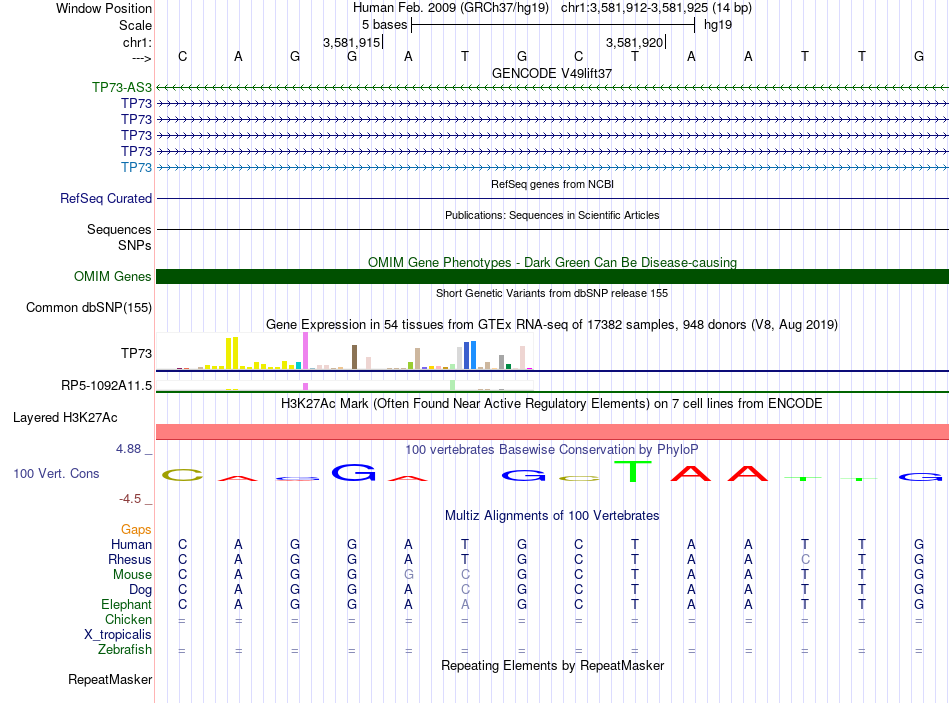Click '100 vertebrates Basewise Conservation by PhyloP' title
Screen dimensions: 950x703
(552, 450)
